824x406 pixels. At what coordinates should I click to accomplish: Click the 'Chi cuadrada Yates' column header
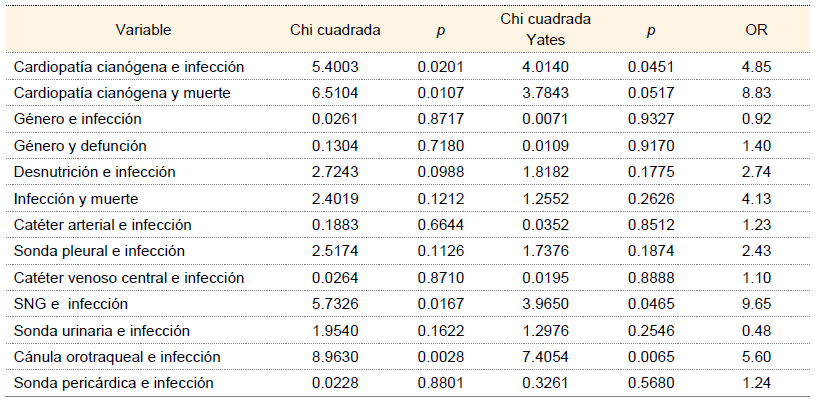coord(546,30)
